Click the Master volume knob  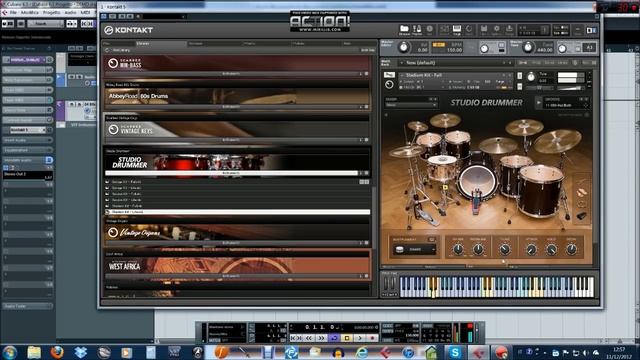click(403, 47)
